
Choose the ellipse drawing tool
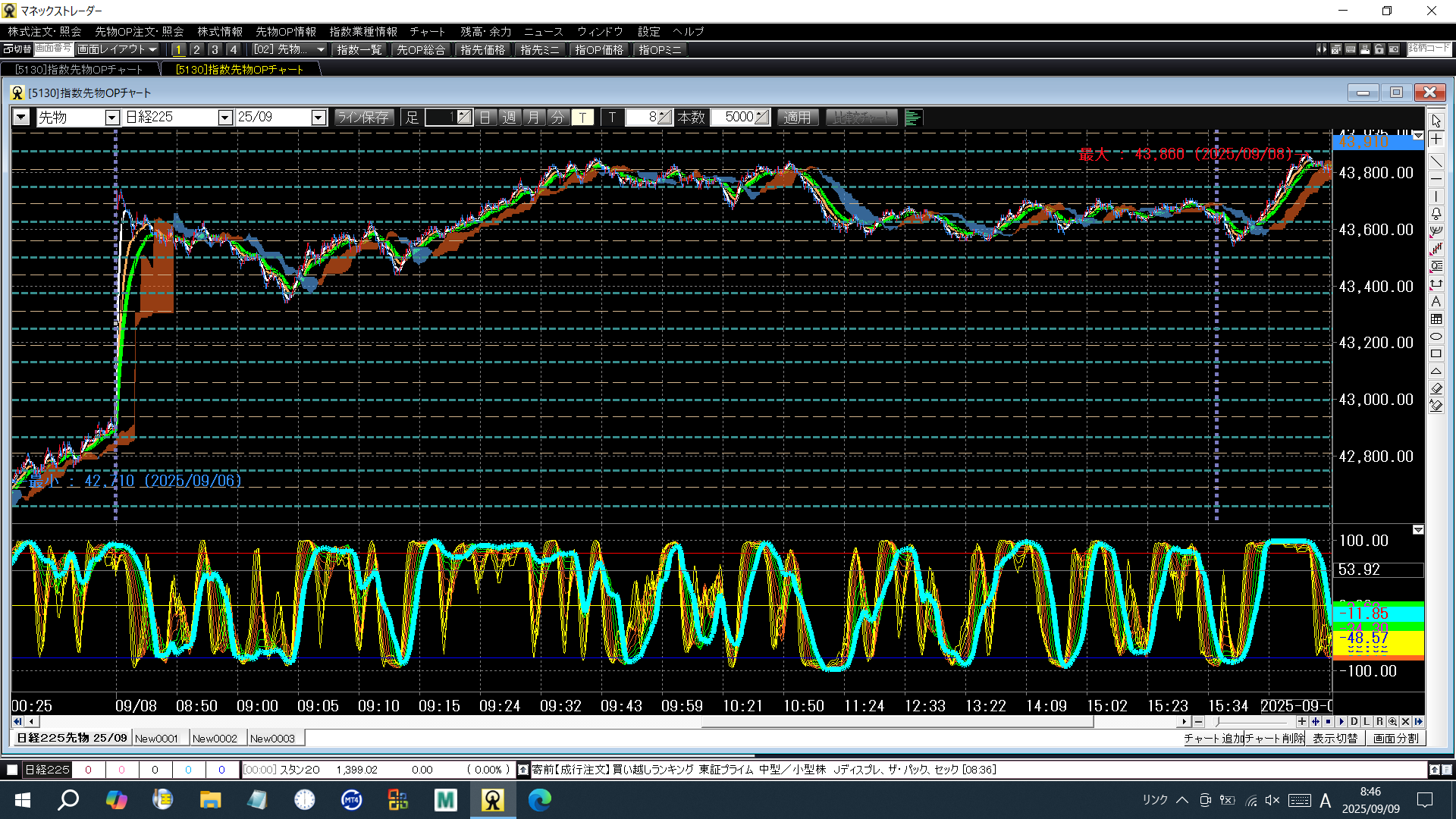coord(1436,336)
